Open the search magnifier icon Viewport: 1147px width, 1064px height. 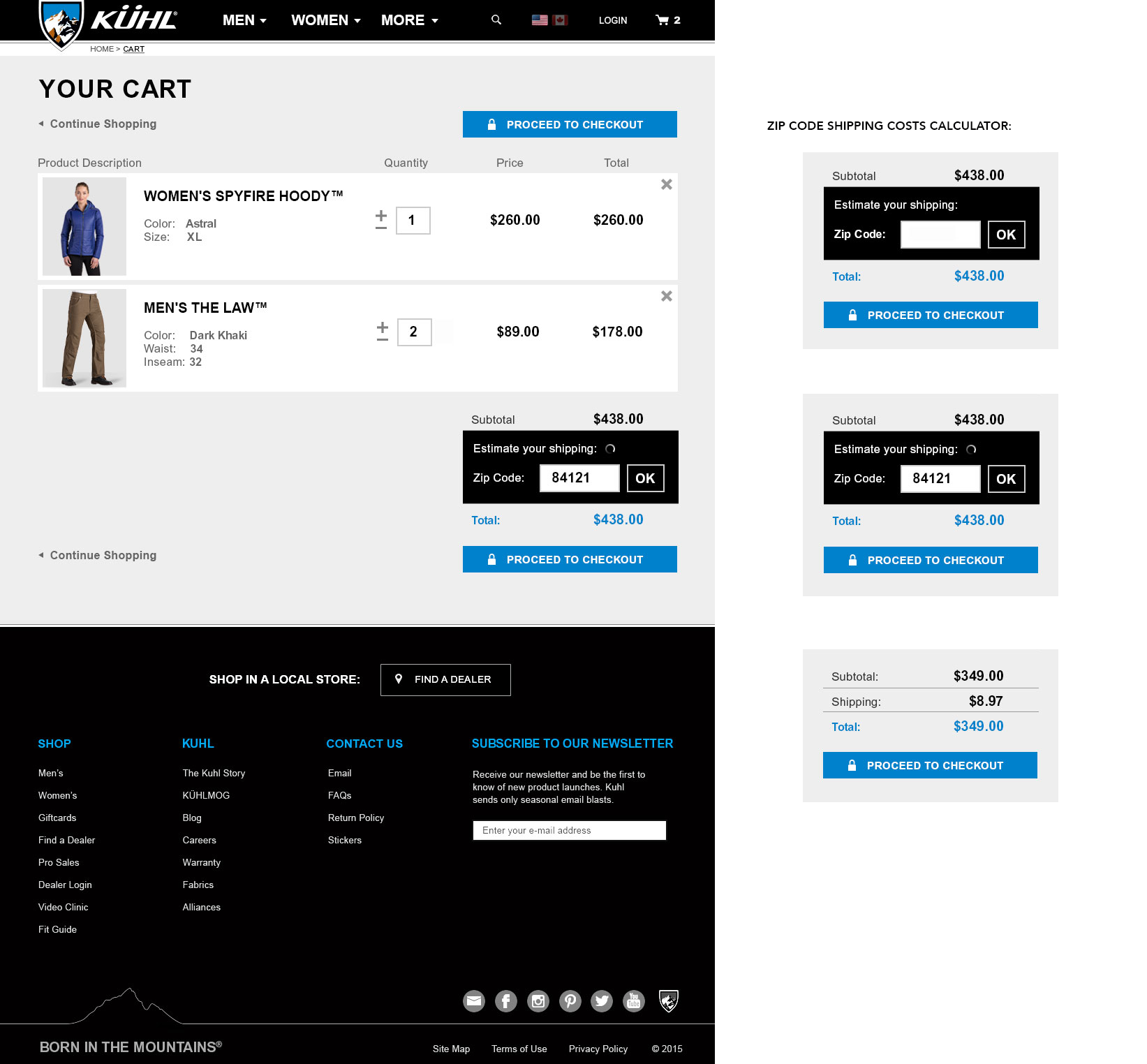pos(496,20)
